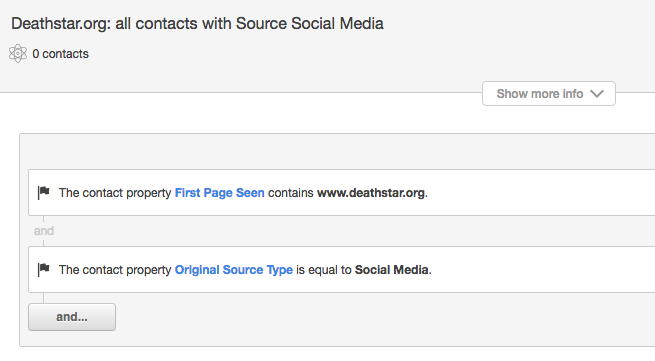Select the First Page Seen filter row
Viewport: 655px width, 361px height.
coord(341,193)
